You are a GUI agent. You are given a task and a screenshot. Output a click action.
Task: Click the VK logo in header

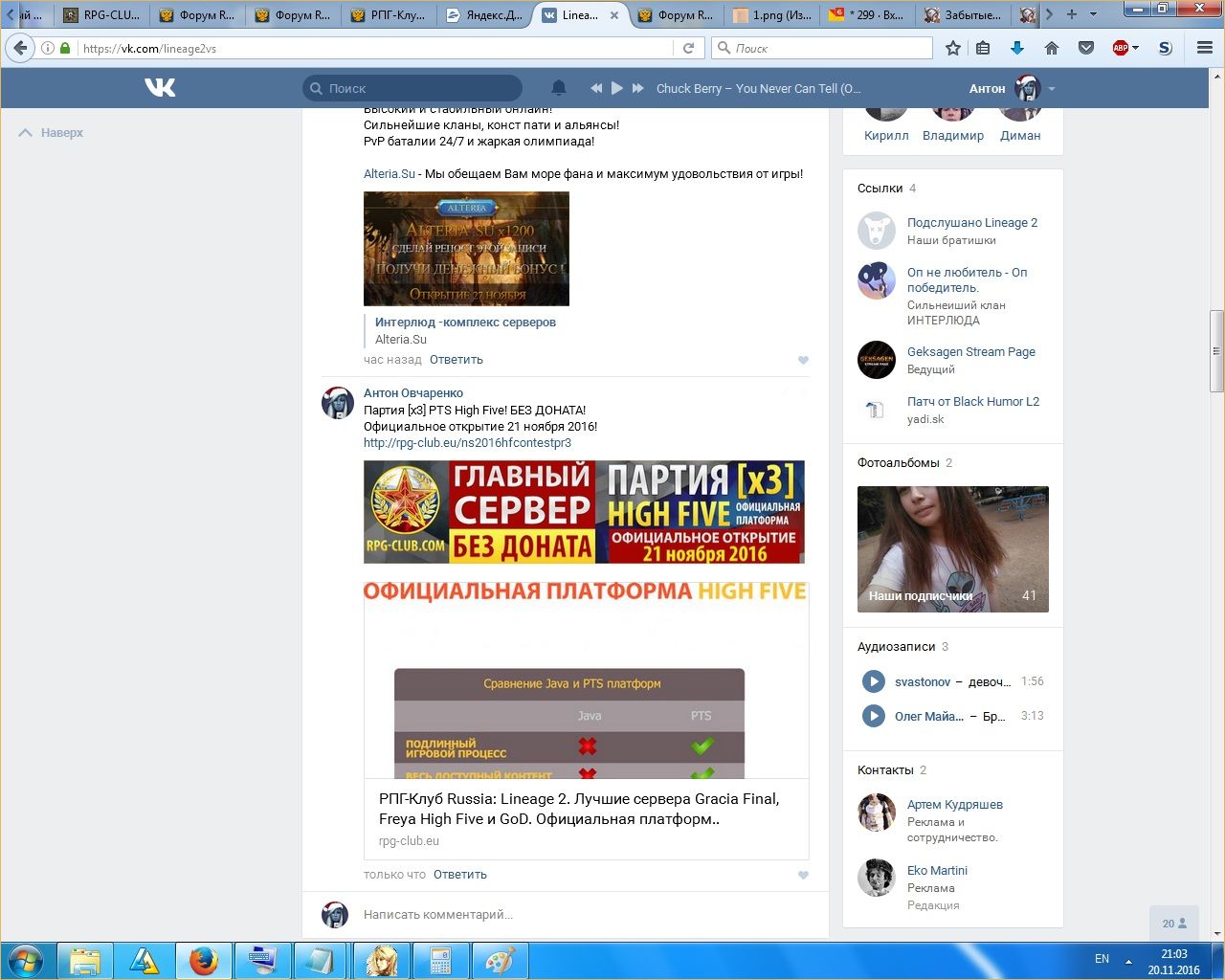[x=160, y=88]
